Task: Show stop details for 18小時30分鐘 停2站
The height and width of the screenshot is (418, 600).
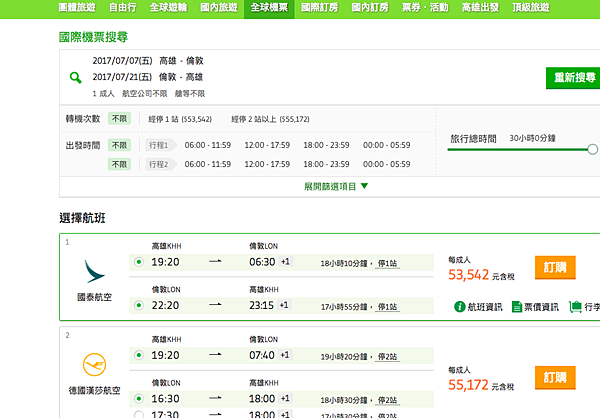Action: point(387,400)
